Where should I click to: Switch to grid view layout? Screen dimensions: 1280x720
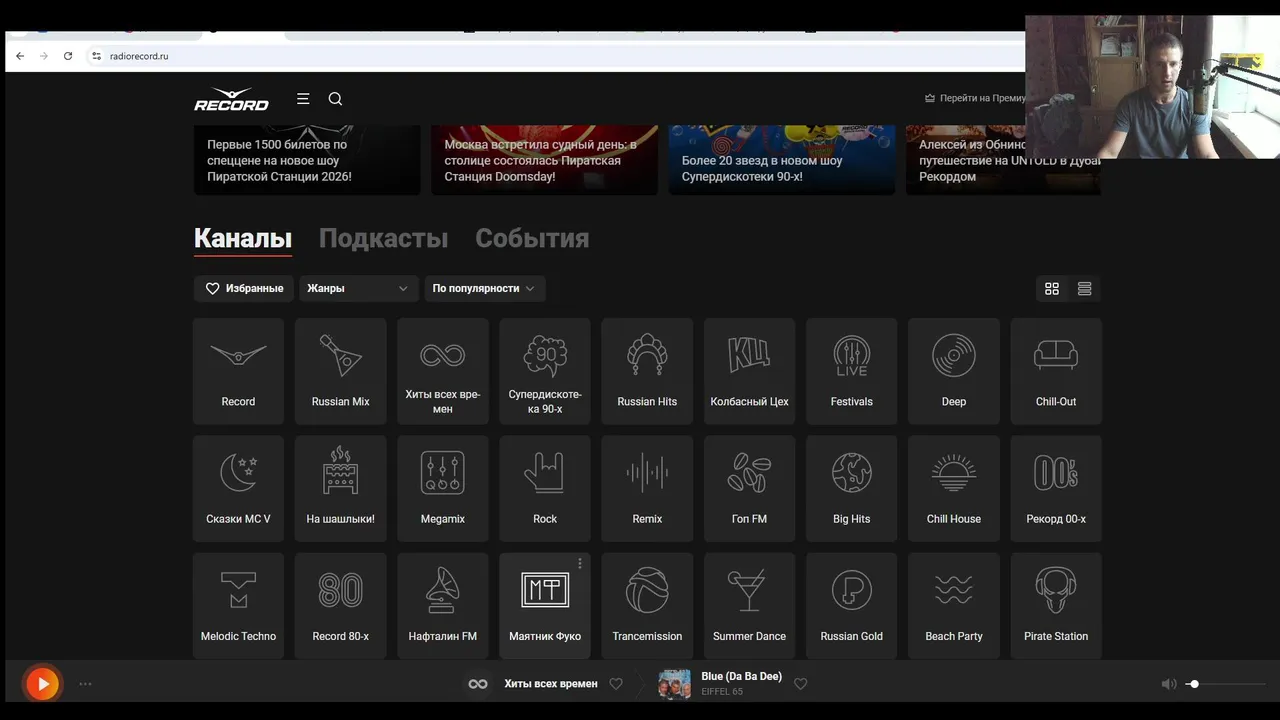(x=1052, y=288)
